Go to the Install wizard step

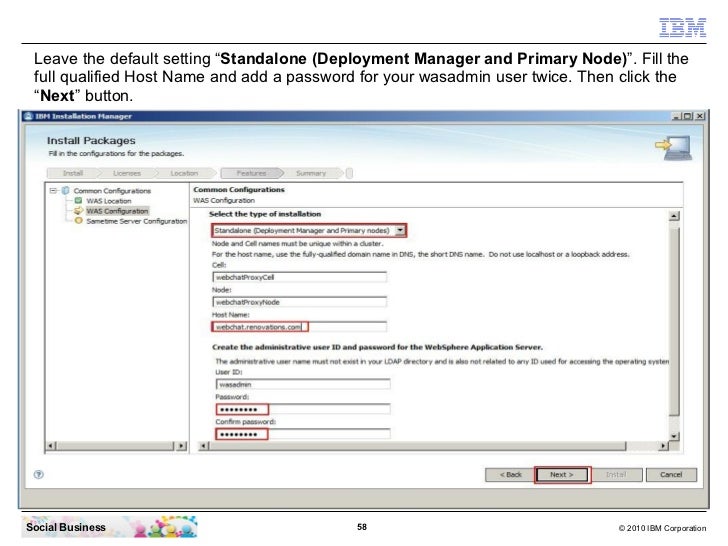pyautogui.click(x=73, y=173)
